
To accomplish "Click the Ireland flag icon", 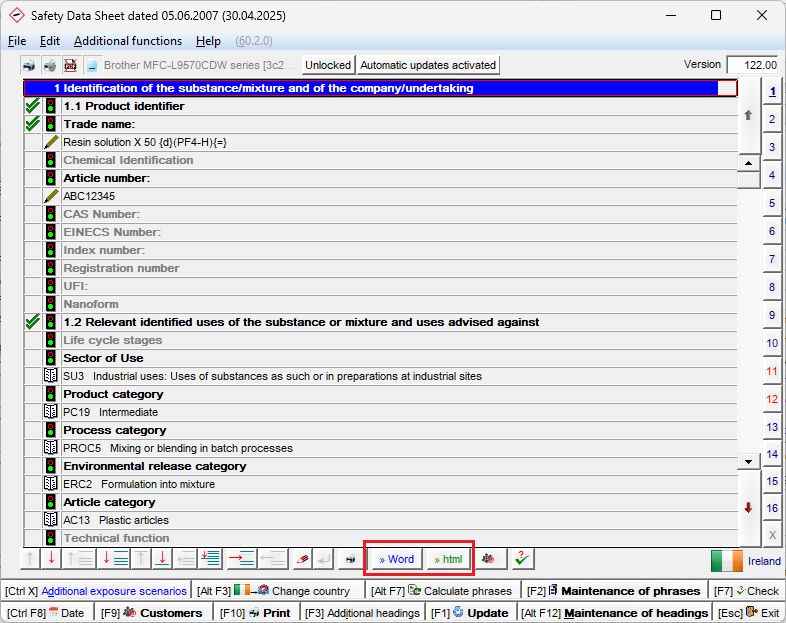I will [726, 561].
